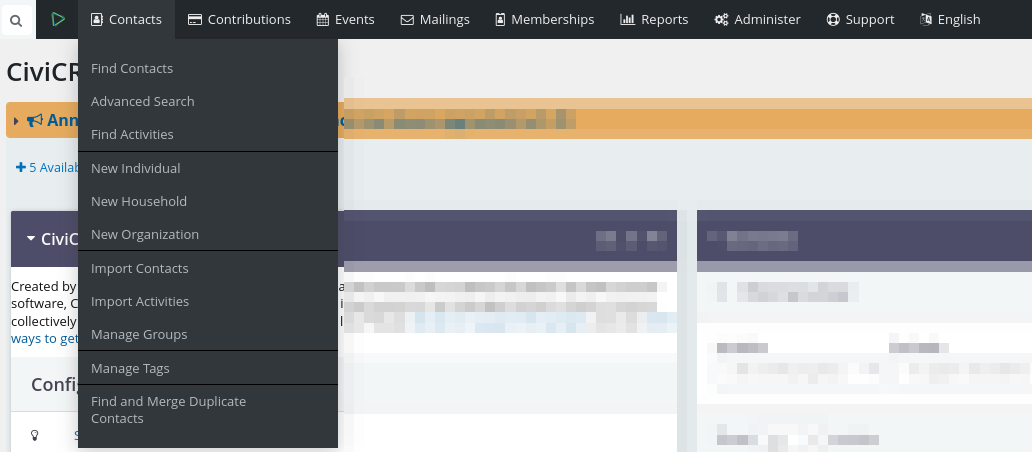Click the green play triangle icon

(58, 19)
